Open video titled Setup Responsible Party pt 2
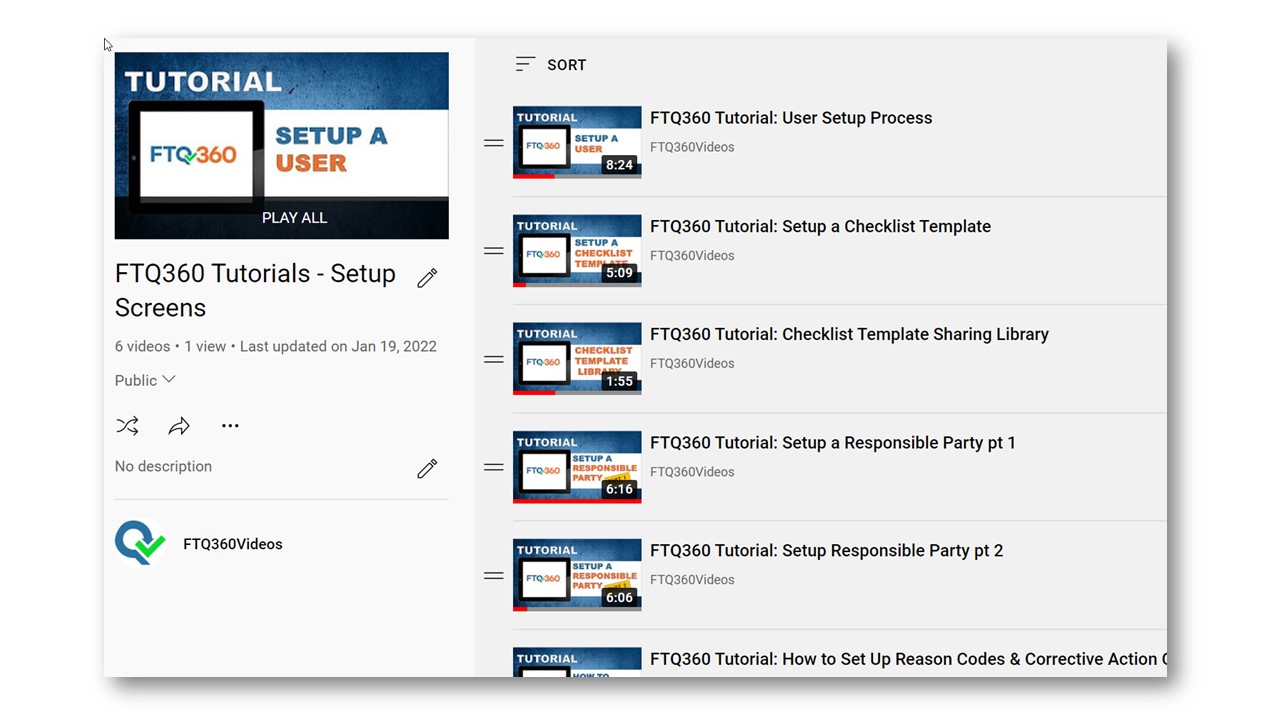The height and width of the screenshot is (720, 1280). pyautogui.click(x=827, y=550)
